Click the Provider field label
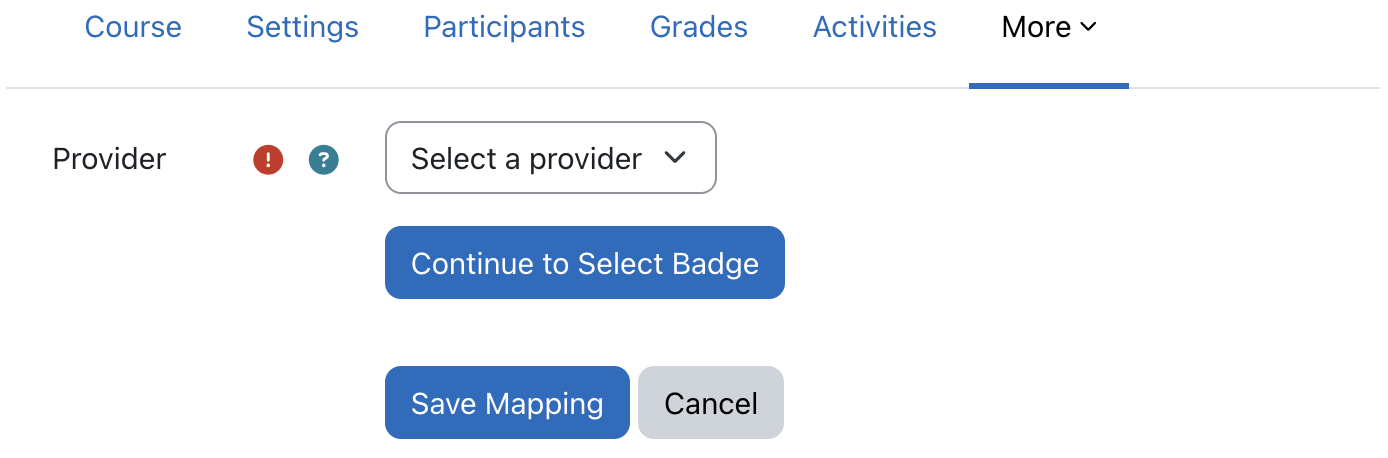Viewport: 1388px width, 458px height. [109, 159]
